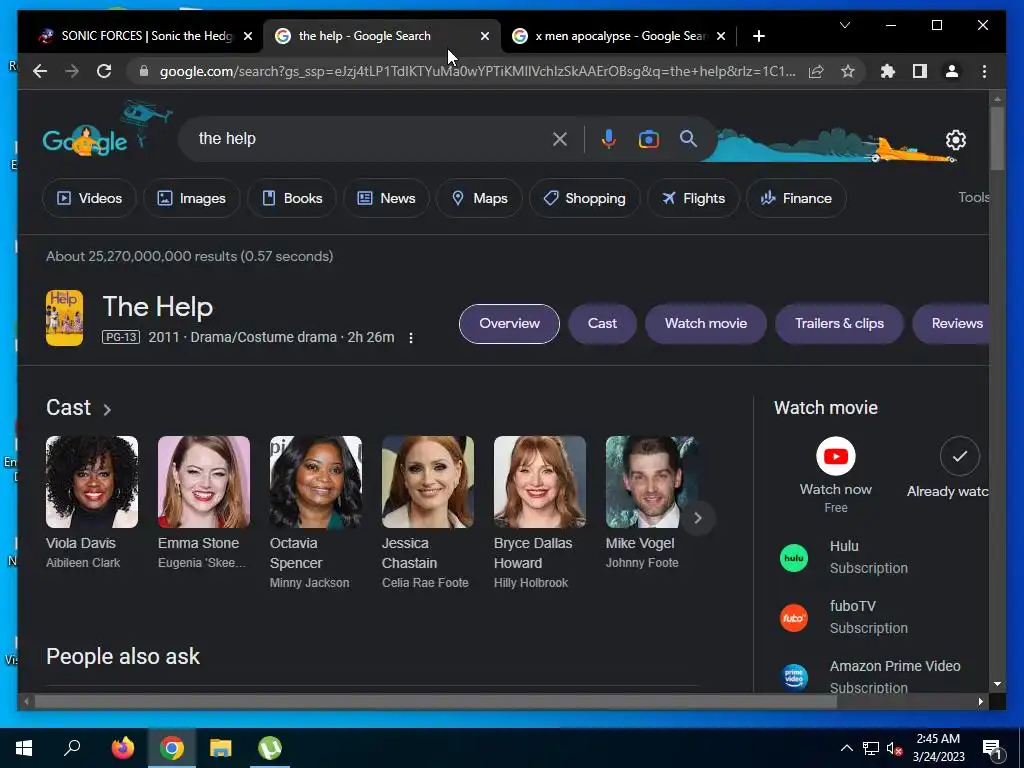
Task: Open the tab search dropdown chevron
Action: [844, 25]
